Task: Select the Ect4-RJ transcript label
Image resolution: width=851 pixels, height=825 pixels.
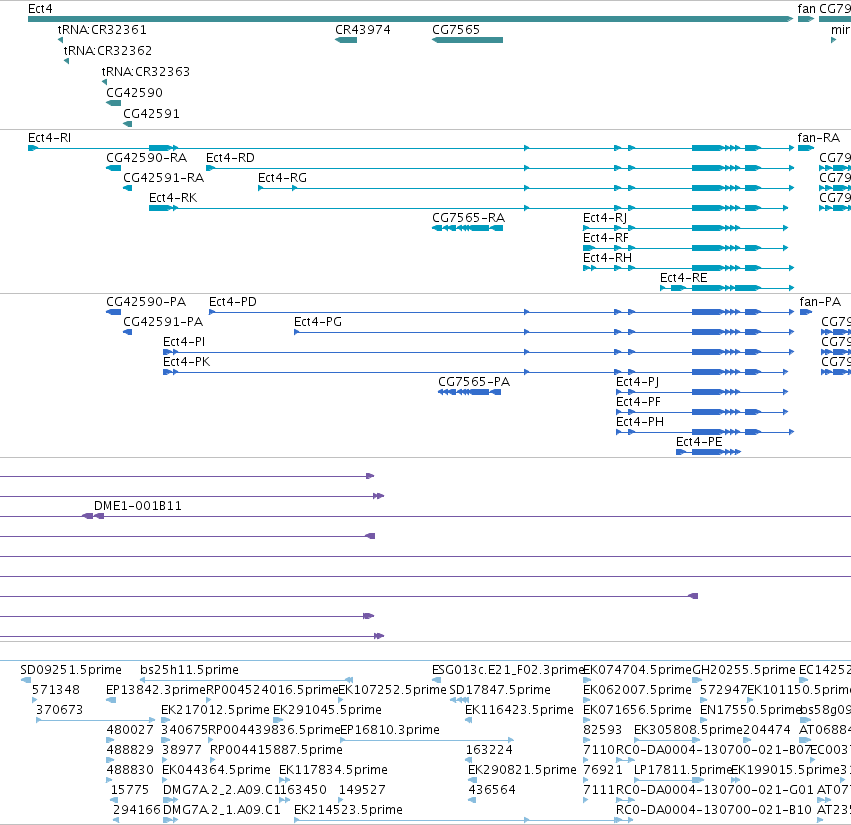Action: point(605,218)
